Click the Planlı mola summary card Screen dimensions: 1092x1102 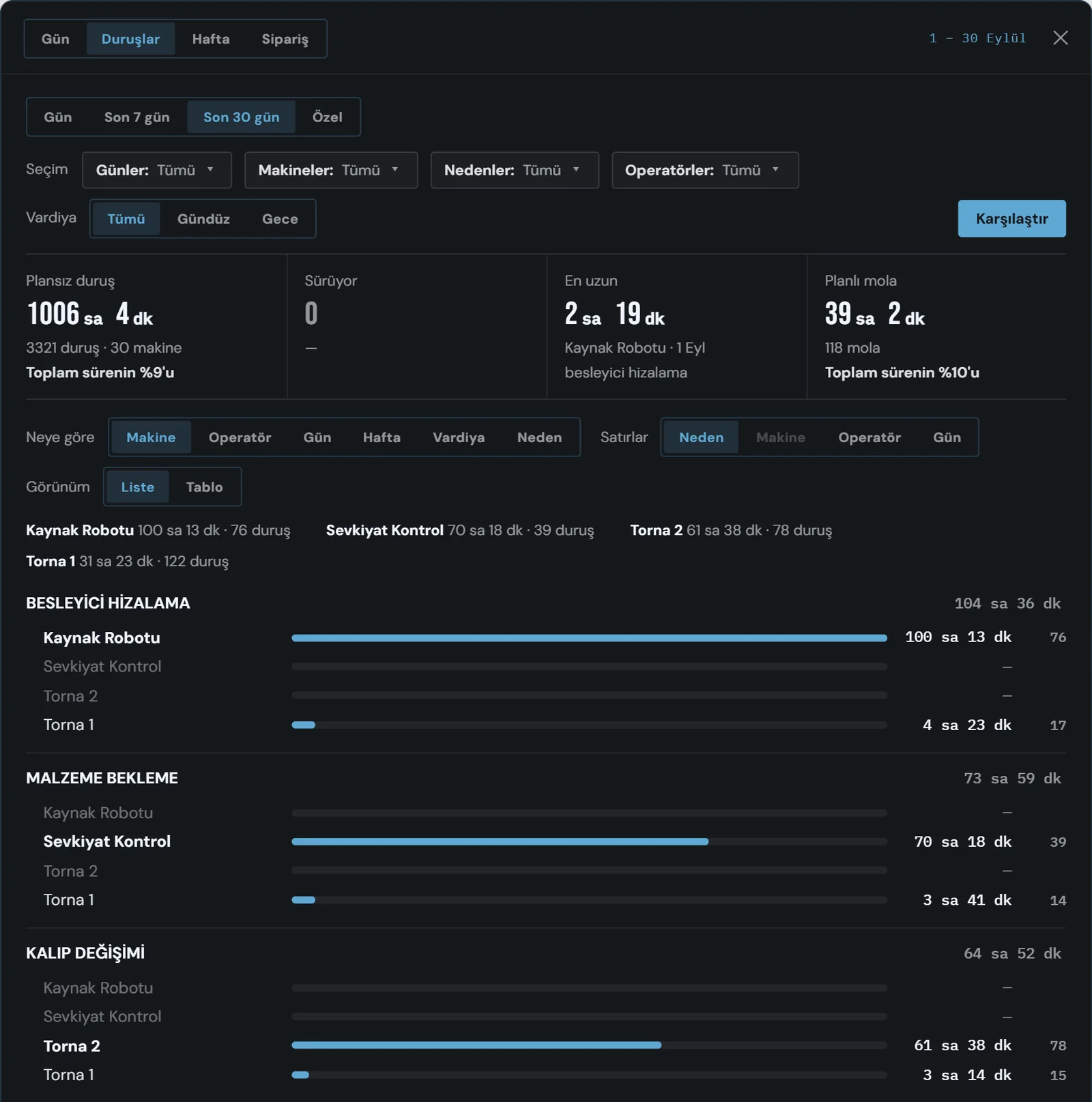click(937, 327)
